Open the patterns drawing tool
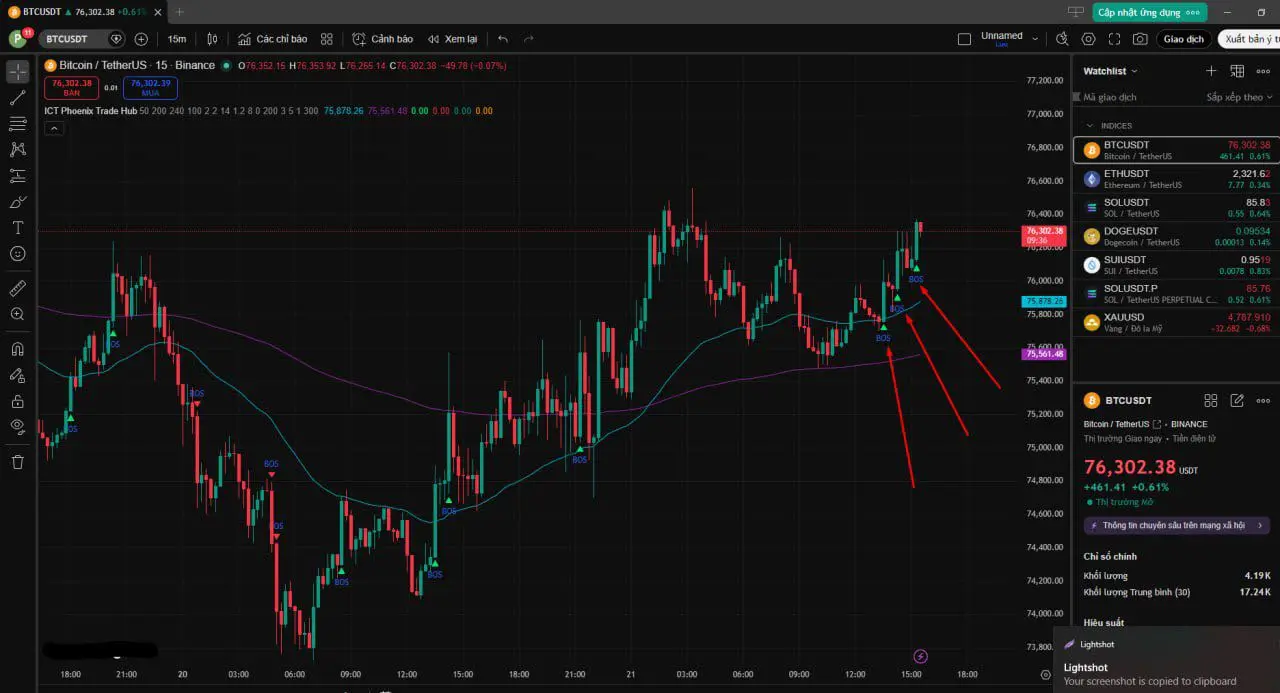This screenshot has height=693, width=1280. pyautogui.click(x=17, y=150)
